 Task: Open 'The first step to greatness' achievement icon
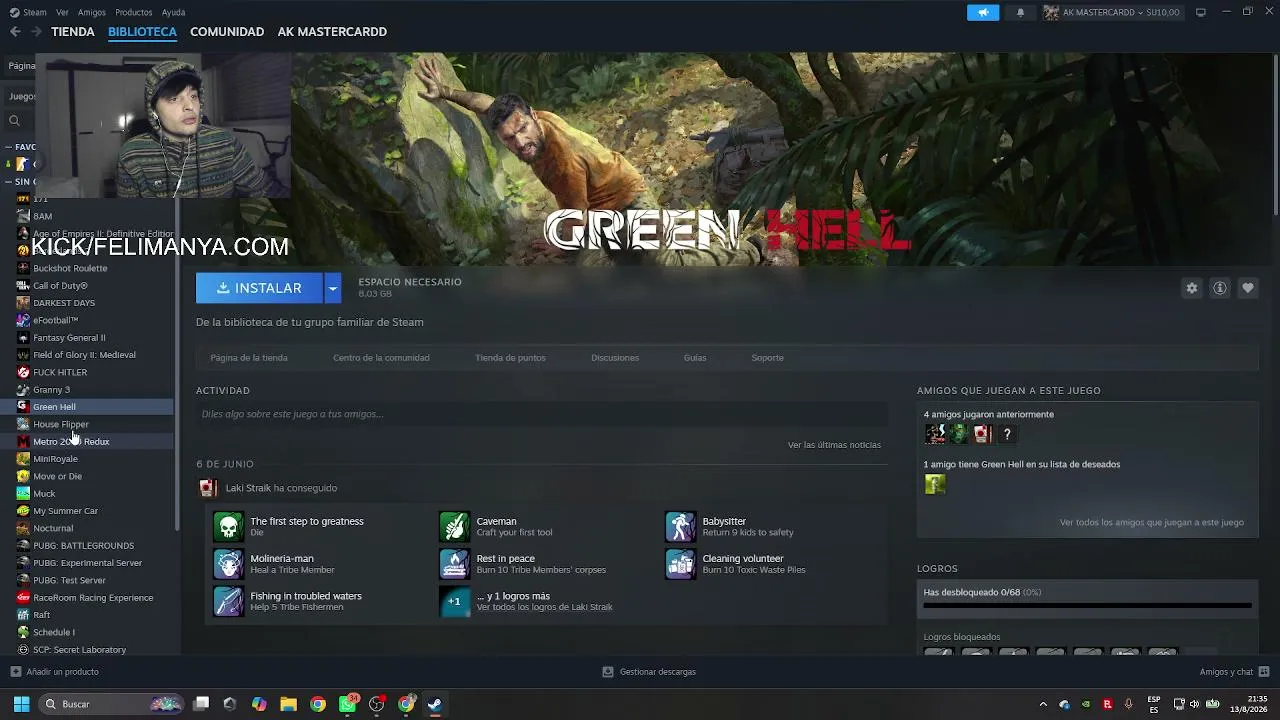(x=228, y=526)
